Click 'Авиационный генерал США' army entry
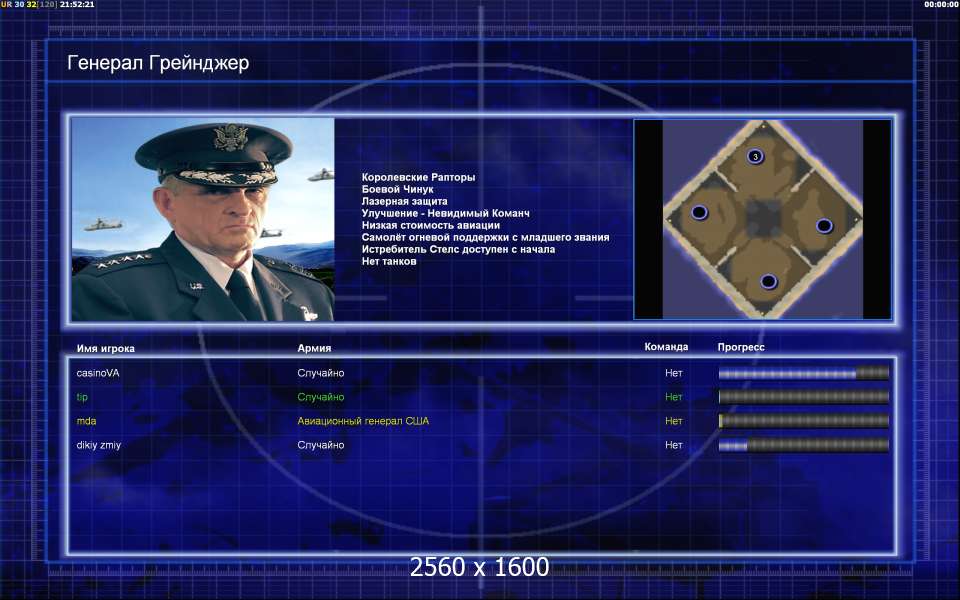Screen dimensions: 960x600 coord(363,421)
